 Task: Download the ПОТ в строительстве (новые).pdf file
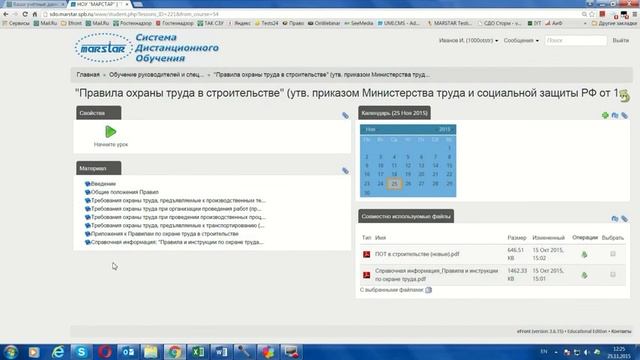click(584, 254)
